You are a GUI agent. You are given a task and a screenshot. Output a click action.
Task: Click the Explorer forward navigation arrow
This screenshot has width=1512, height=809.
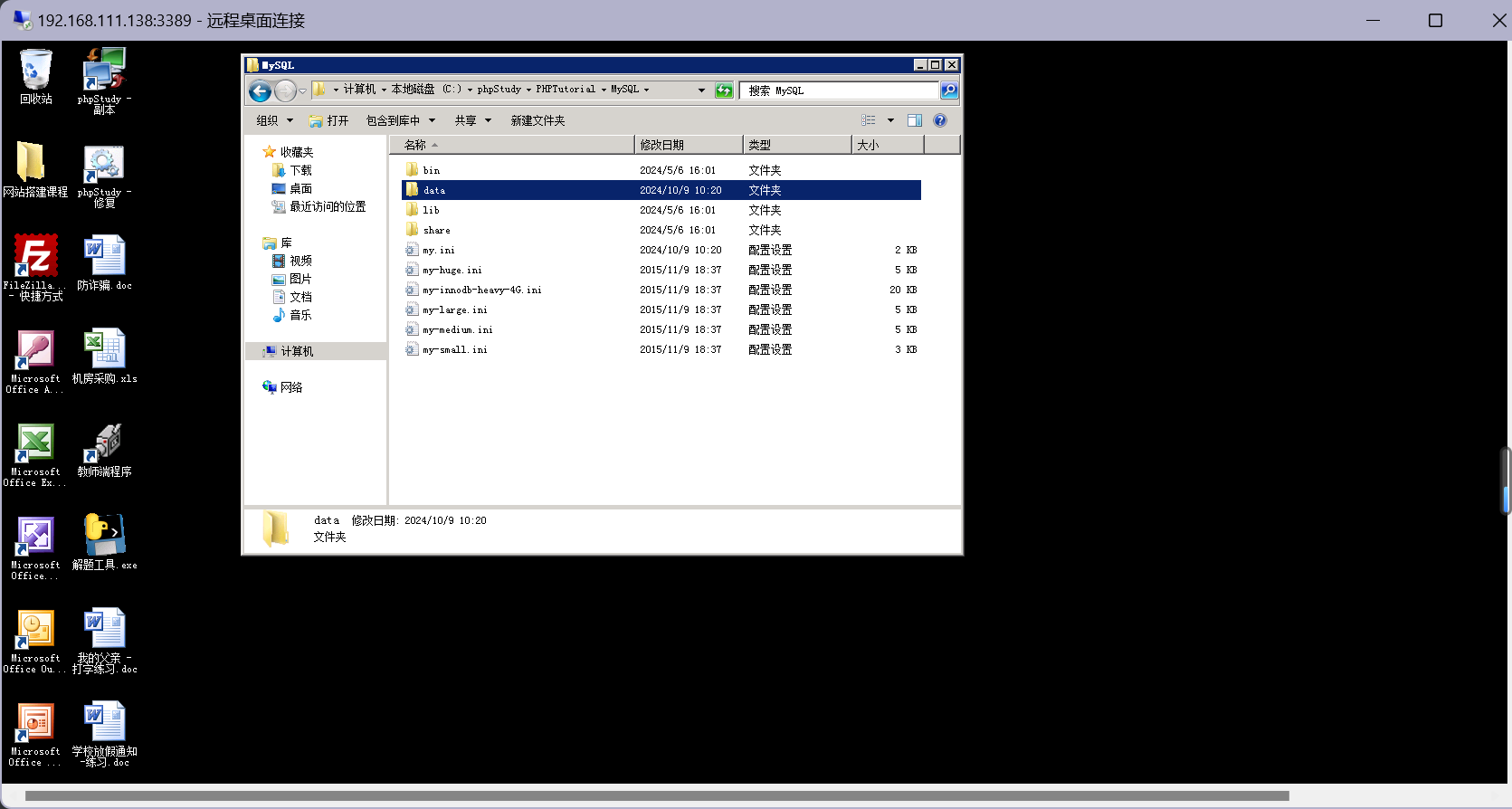(285, 90)
